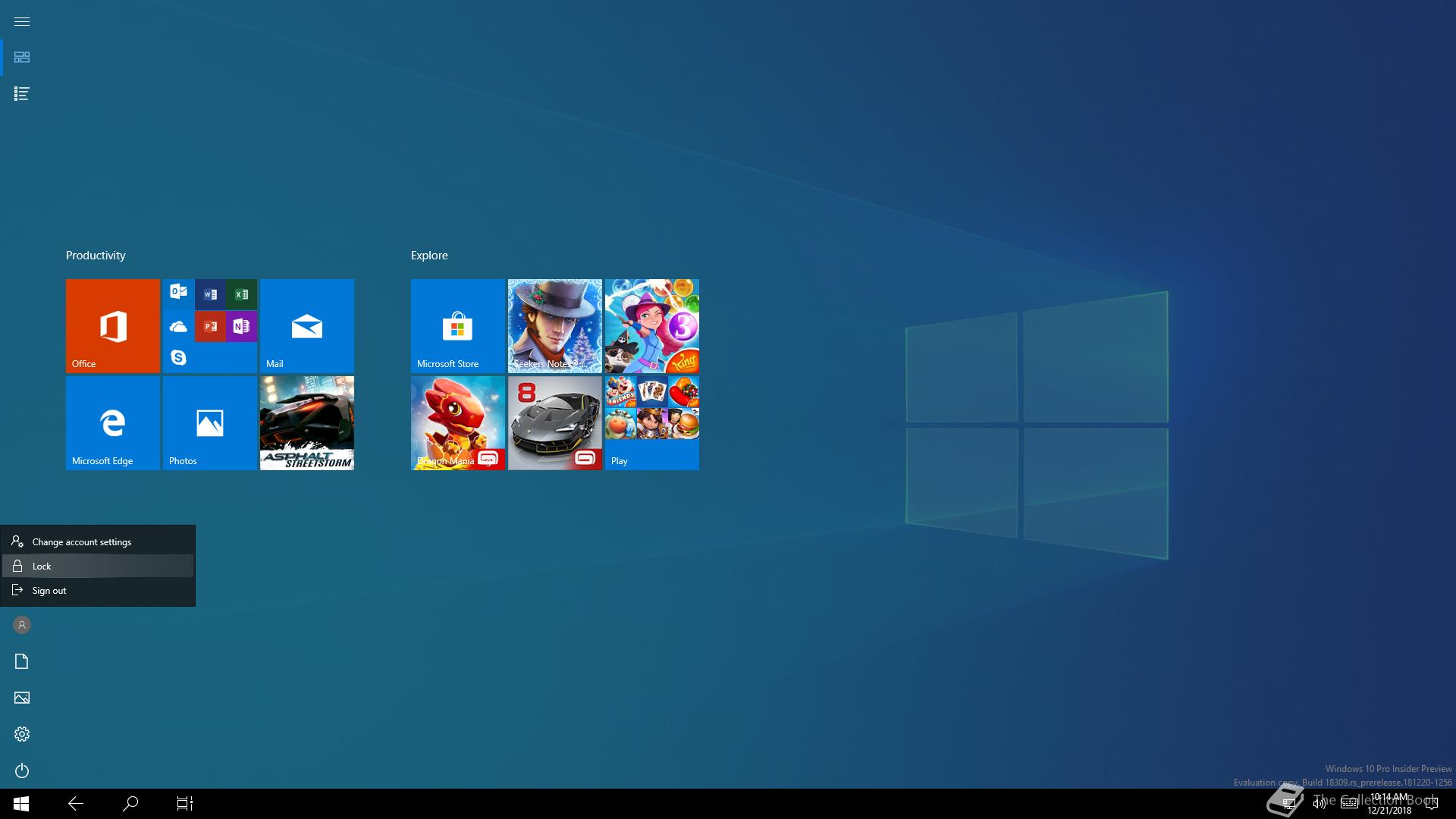Viewport: 1456px width, 819px height.
Task: Select Change account settings
Action: click(x=98, y=541)
